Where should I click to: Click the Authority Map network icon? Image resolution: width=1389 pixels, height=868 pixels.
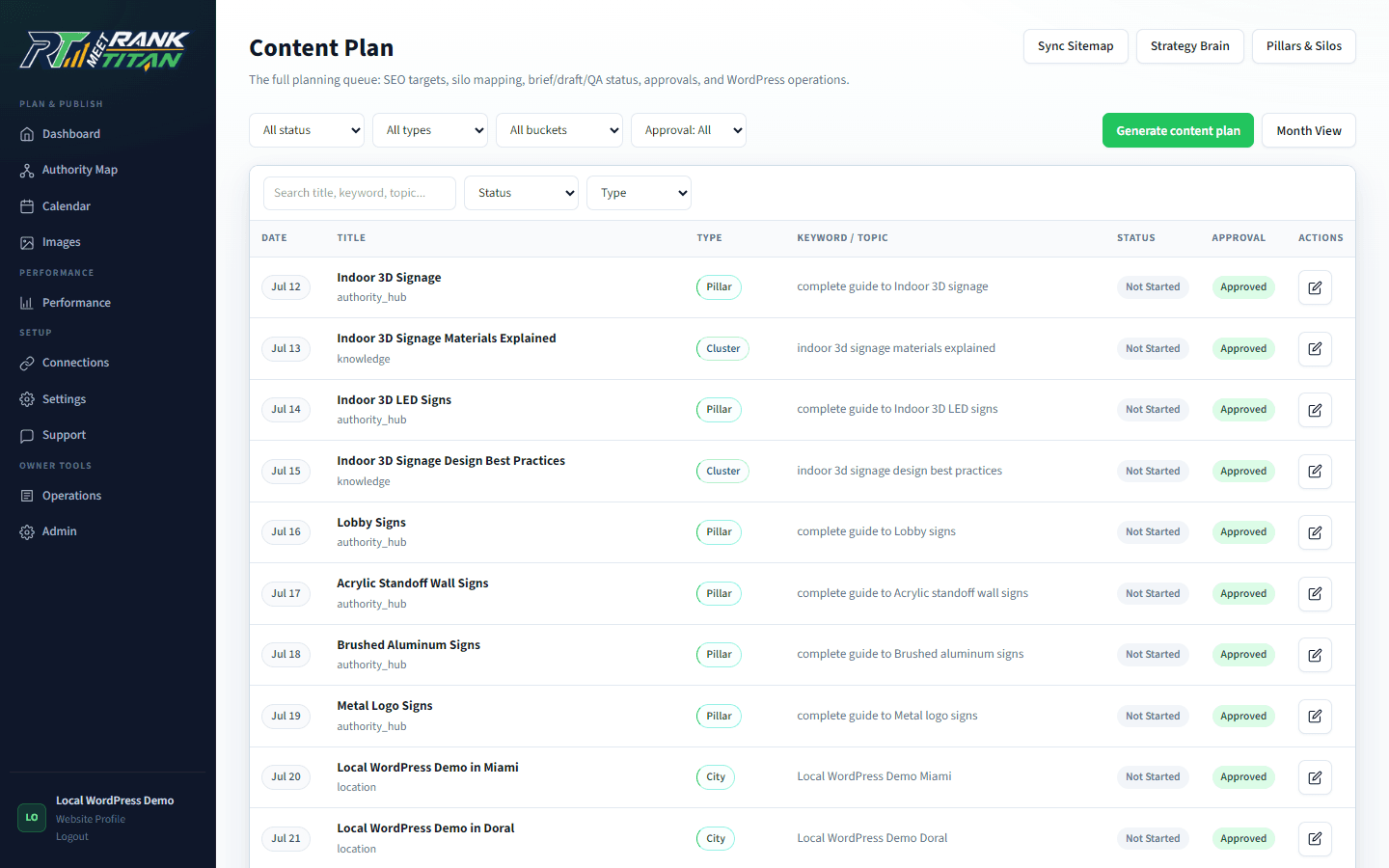point(27,171)
